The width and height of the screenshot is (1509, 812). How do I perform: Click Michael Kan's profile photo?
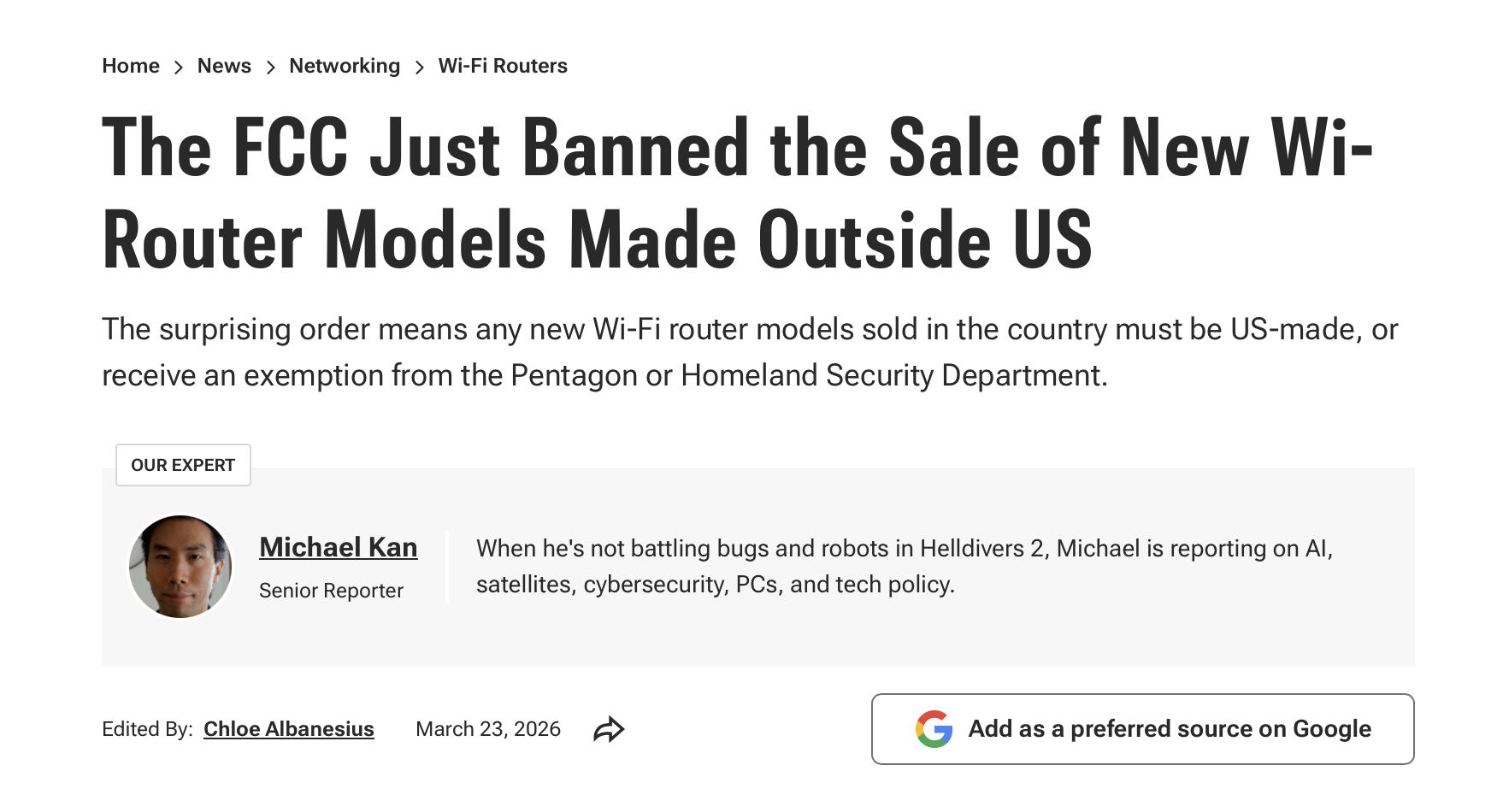(x=180, y=565)
